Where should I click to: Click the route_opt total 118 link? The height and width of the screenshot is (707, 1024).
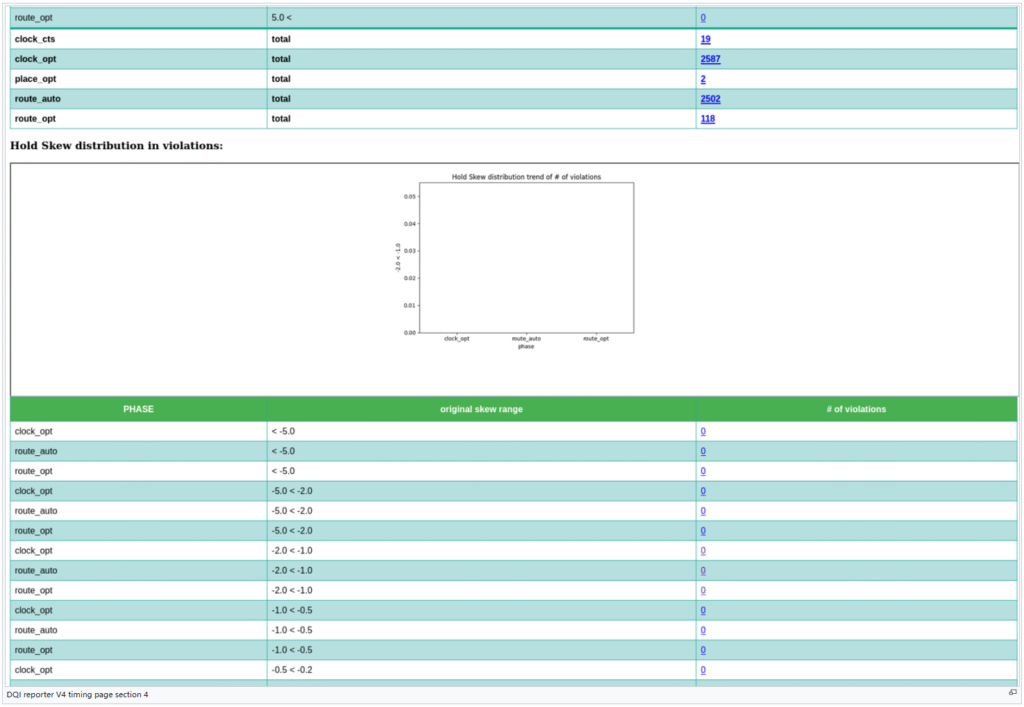coord(707,119)
